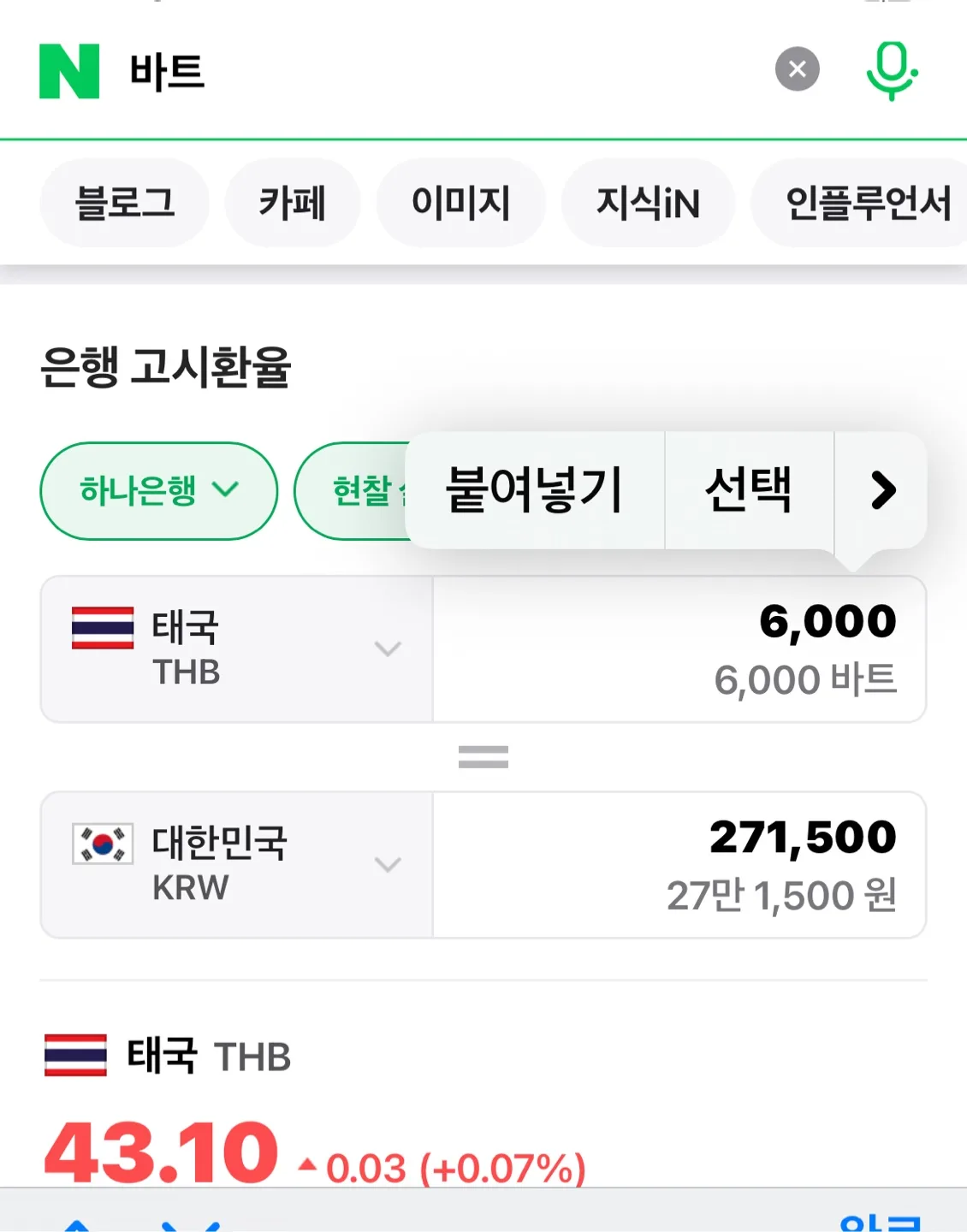Choose 선택 in the popup menu
Screen dimensions: 967x1232
coord(749,490)
